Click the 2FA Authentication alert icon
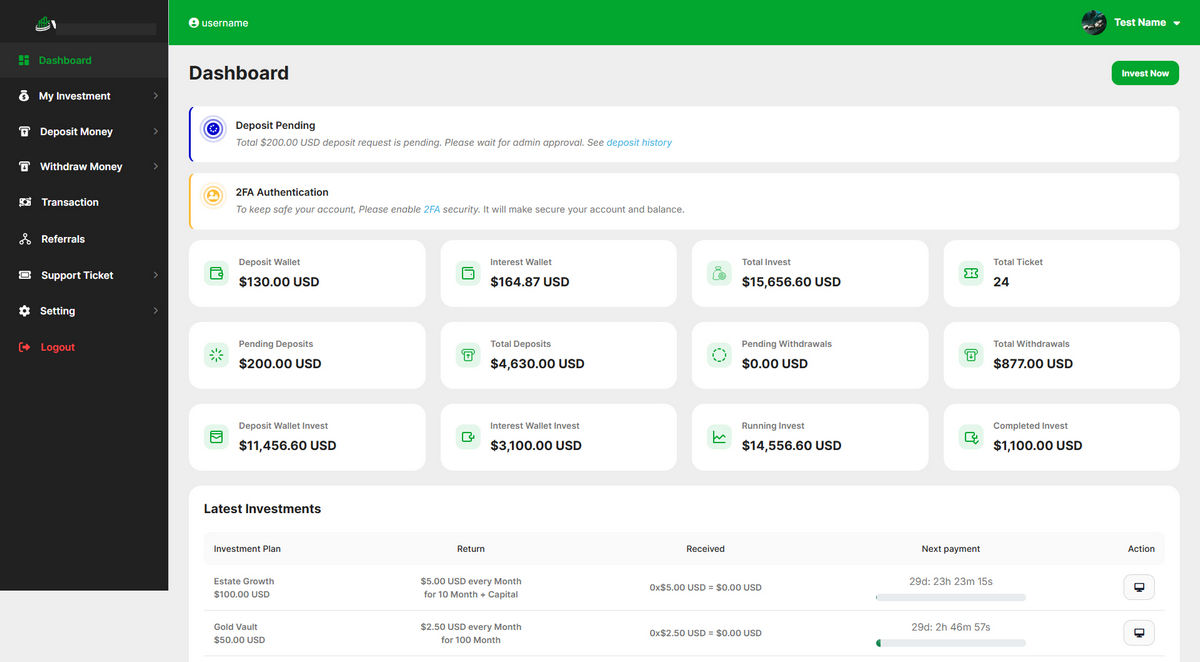This screenshot has height=662, width=1200. click(212, 196)
